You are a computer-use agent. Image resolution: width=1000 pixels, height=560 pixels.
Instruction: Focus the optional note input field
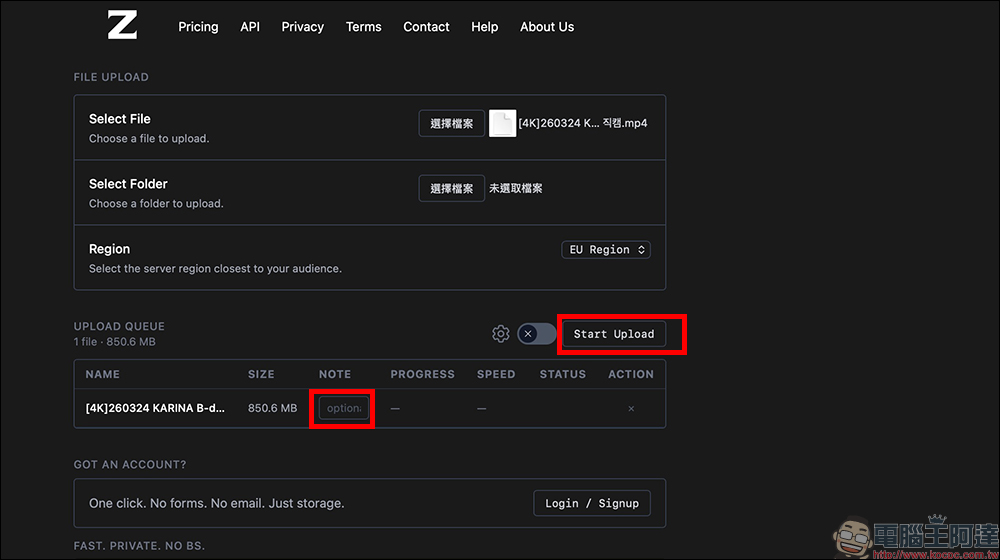[344, 408]
